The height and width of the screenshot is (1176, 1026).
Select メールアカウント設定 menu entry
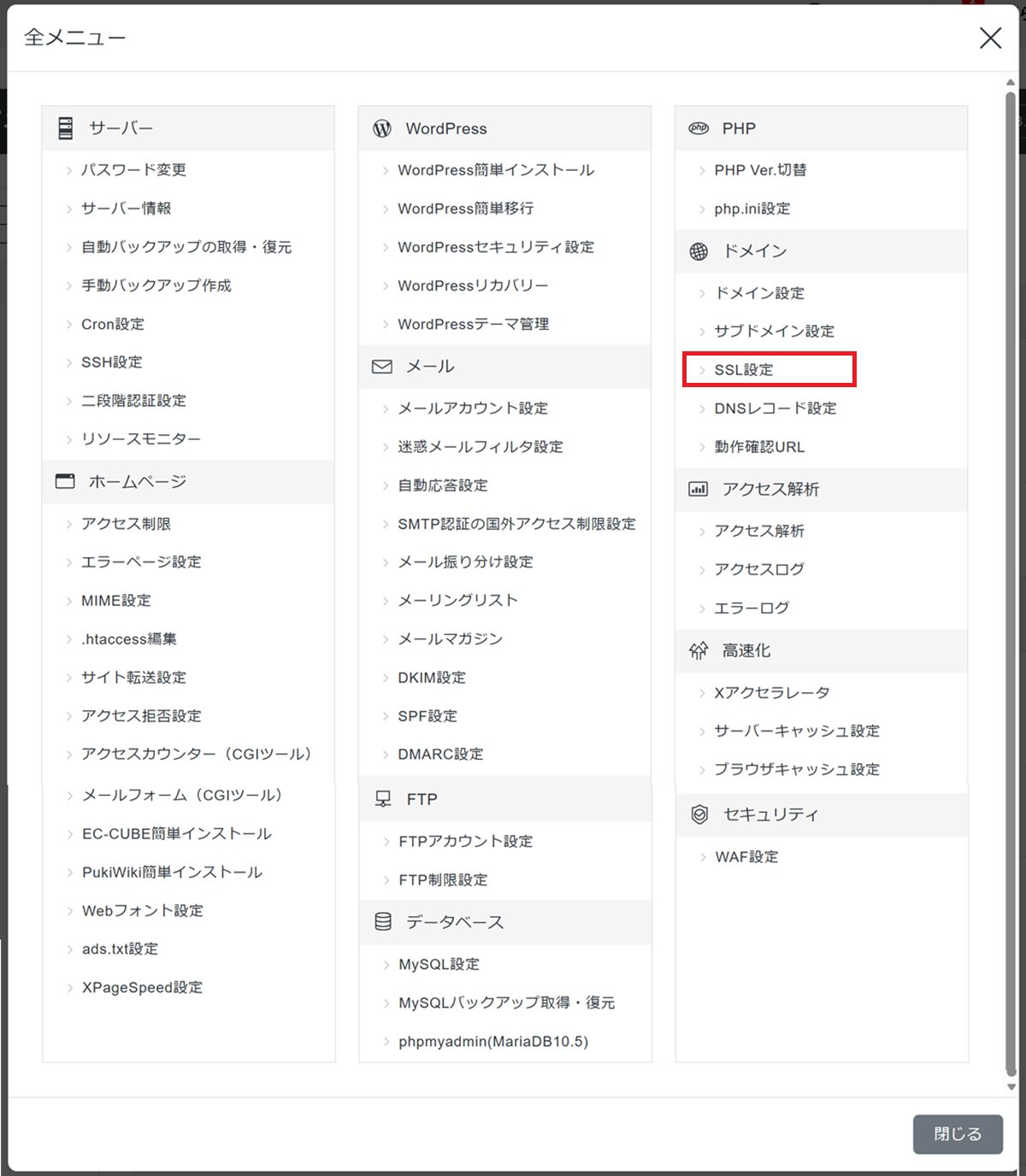(473, 409)
